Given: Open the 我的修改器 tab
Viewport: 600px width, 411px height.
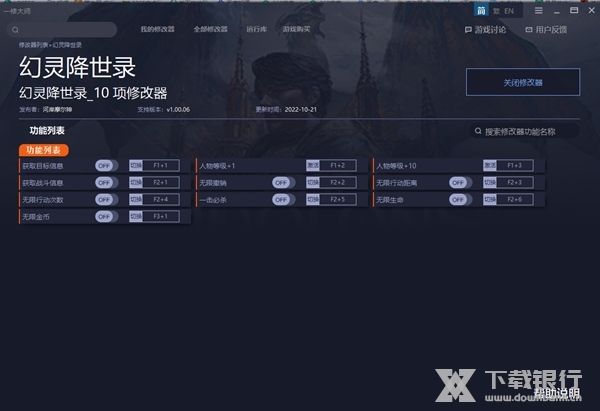Looking at the screenshot, I should click(157, 29).
